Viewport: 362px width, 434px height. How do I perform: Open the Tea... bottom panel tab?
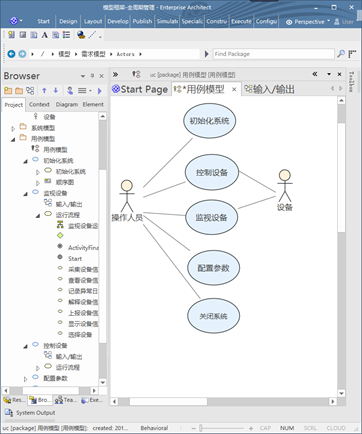pyautogui.click(x=65, y=400)
